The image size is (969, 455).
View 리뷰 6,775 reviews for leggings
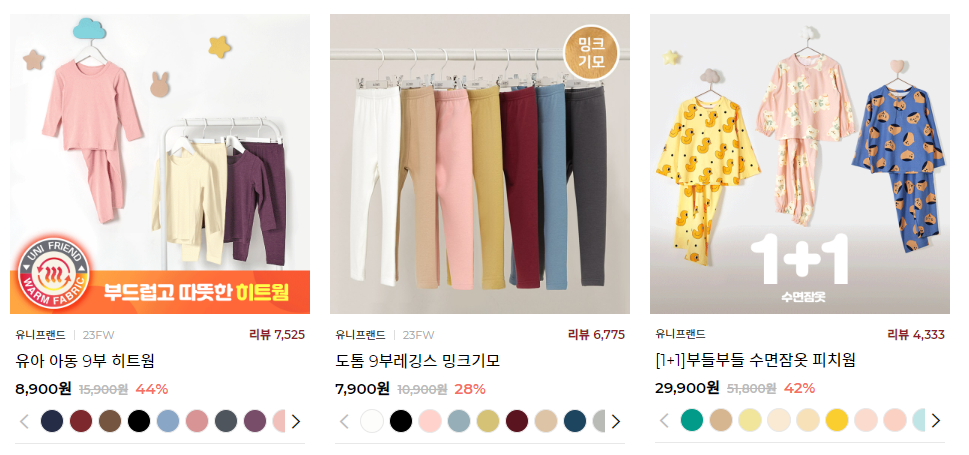pyautogui.click(x=596, y=335)
